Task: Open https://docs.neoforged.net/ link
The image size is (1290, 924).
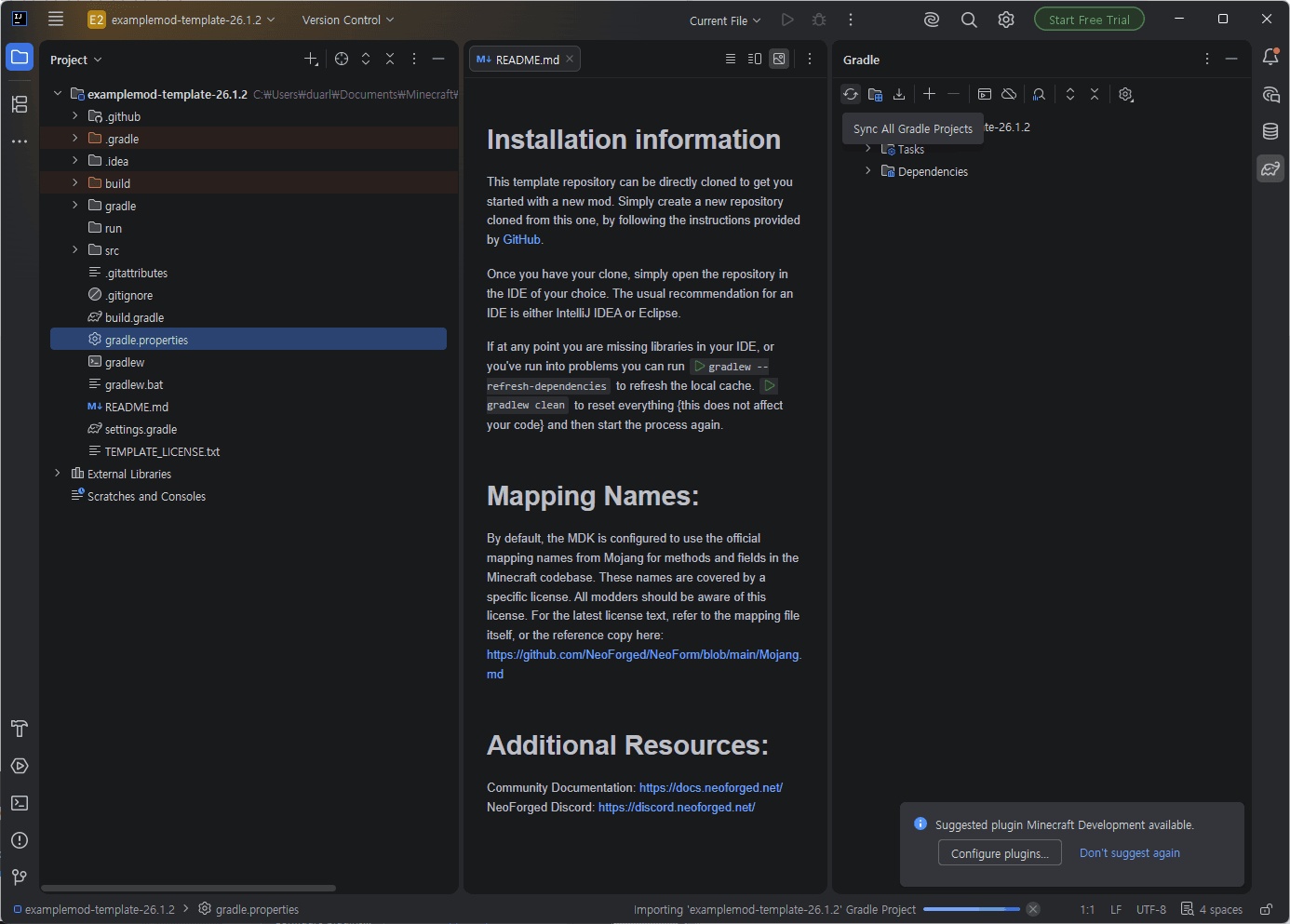Action: 711,787
